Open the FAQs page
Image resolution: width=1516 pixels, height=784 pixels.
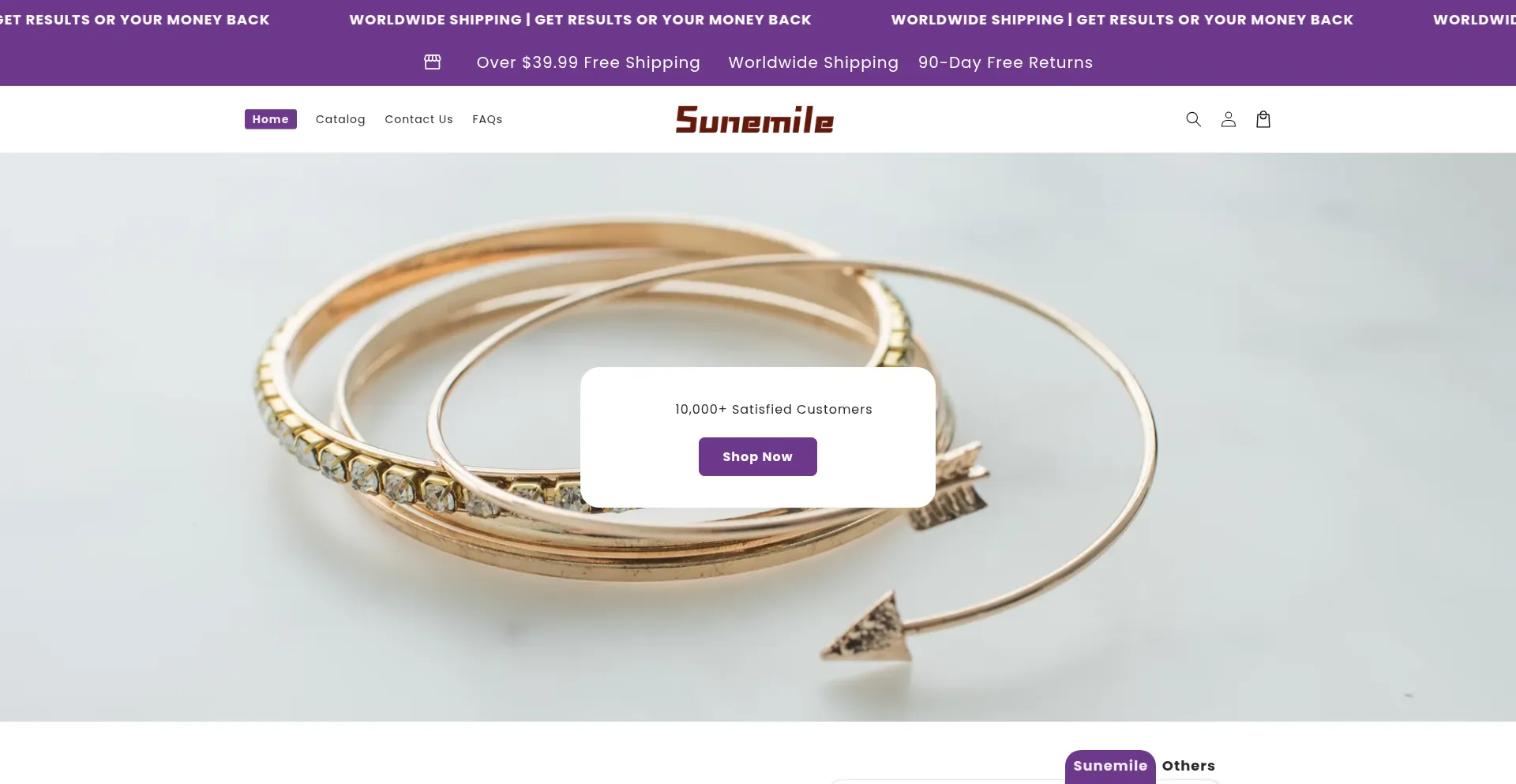[487, 119]
